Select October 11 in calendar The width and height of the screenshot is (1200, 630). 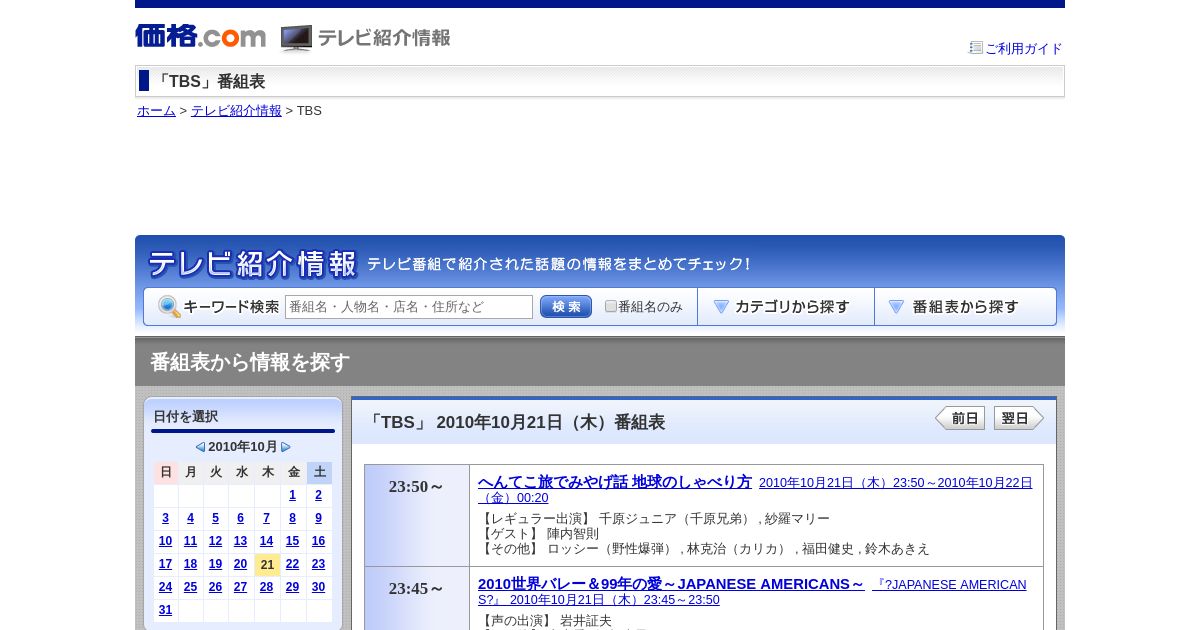pyautogui.click(x=191, y=541)
